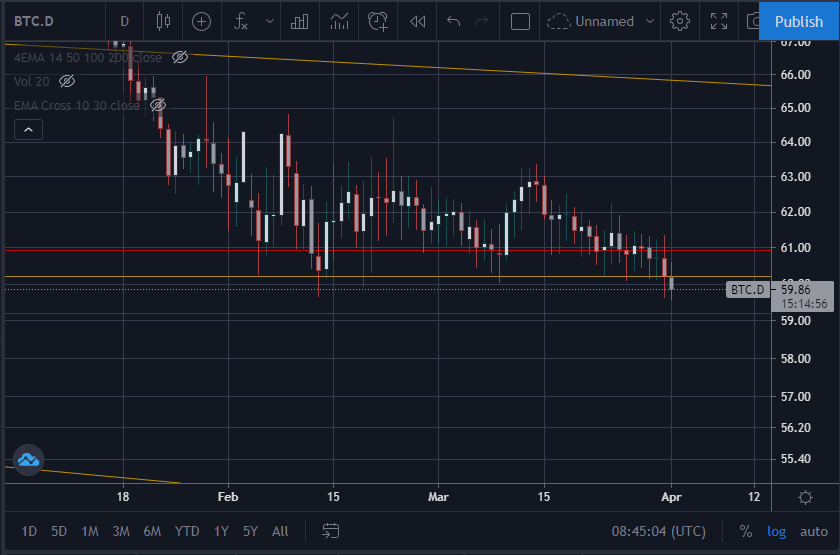Click the BTC.D price label 59.86
The height and width of the screenshot is (555, 840).
click(802, 296)
